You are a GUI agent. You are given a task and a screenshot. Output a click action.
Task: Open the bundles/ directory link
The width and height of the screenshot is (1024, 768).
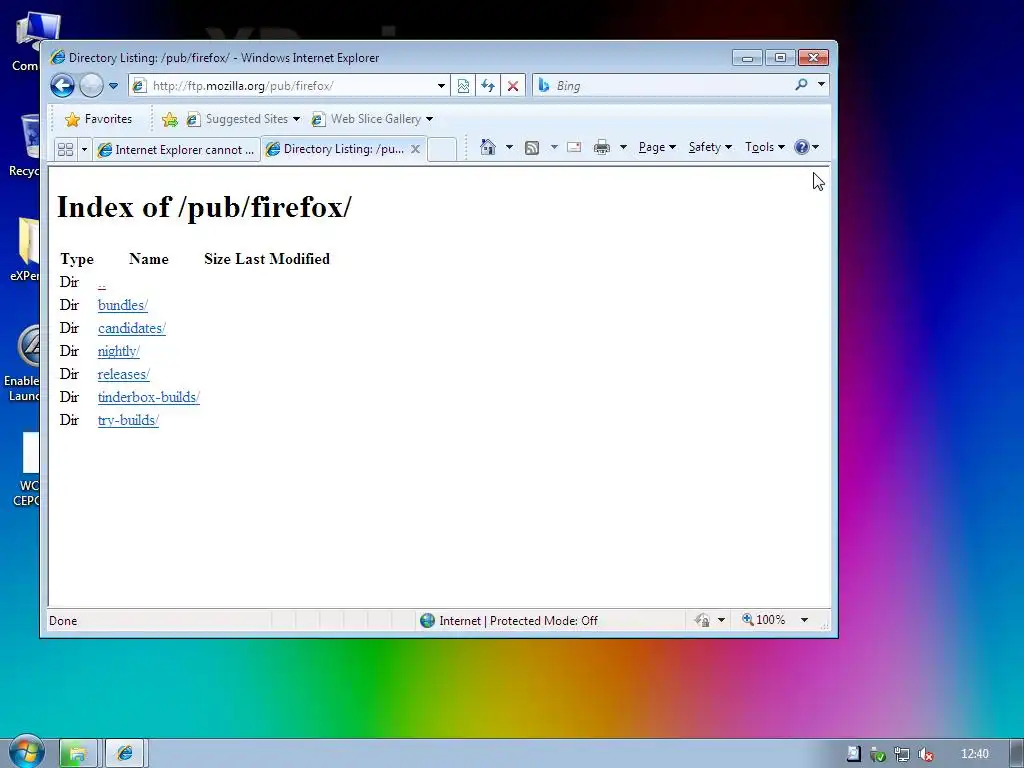click(123, 305)
